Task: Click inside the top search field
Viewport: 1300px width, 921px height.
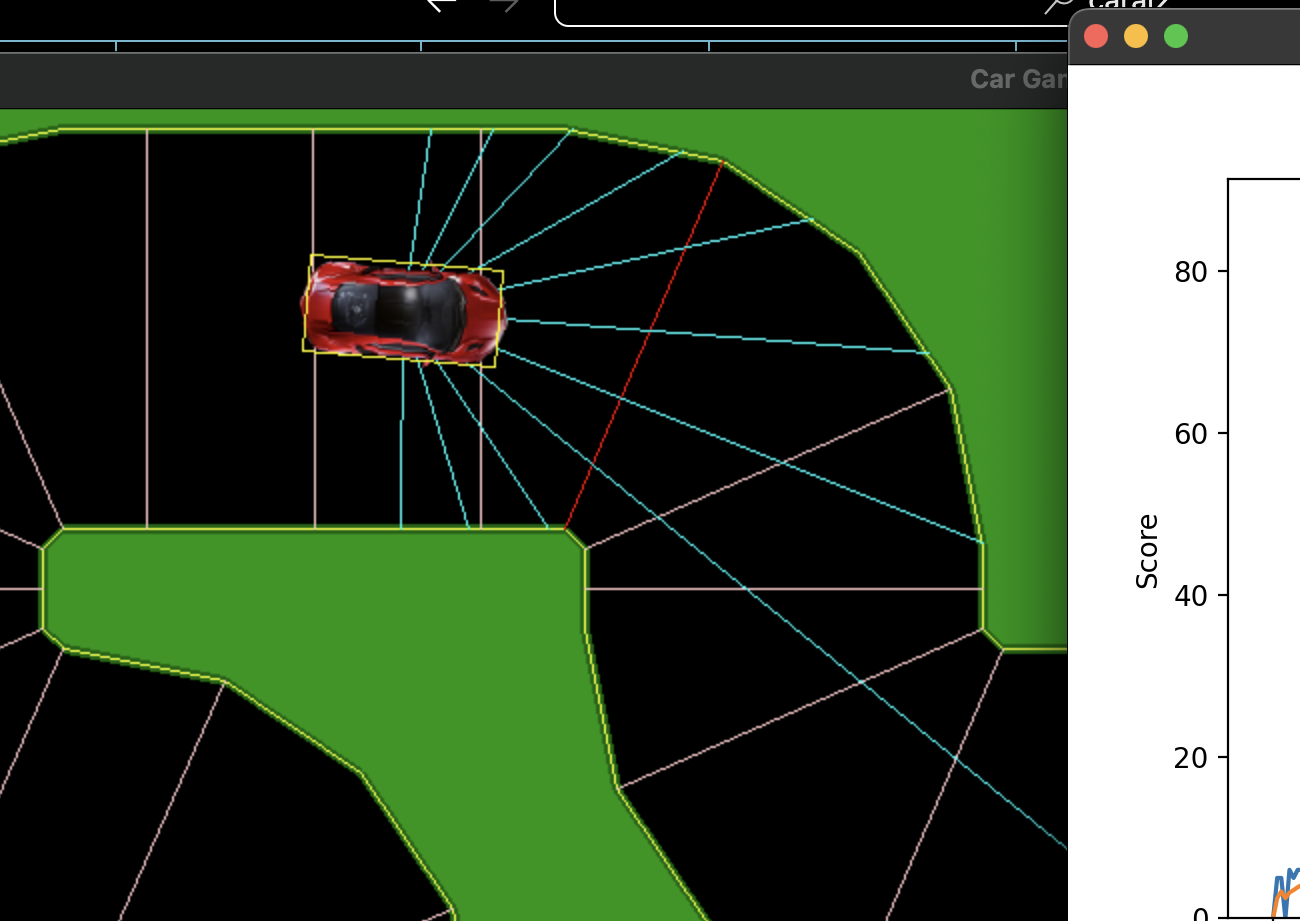Action: [x=800, y=10]
